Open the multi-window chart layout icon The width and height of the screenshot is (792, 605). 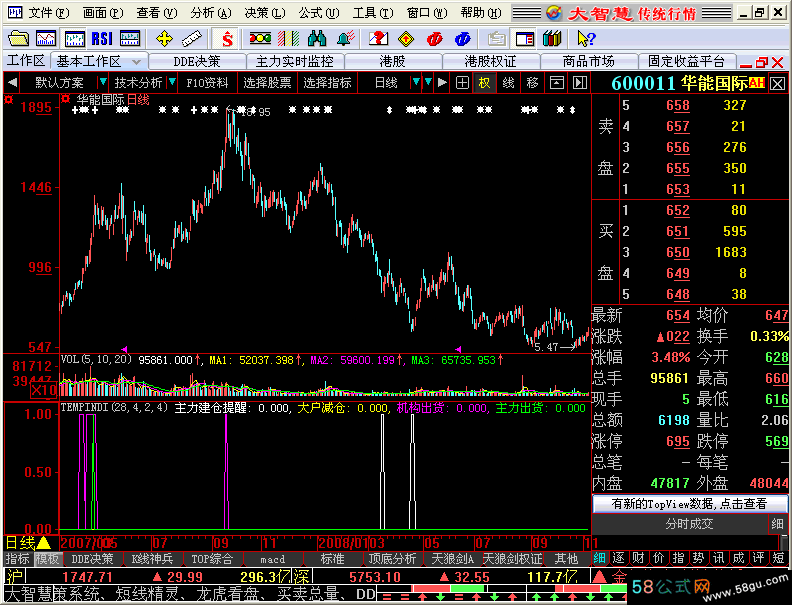pos(130,38)
